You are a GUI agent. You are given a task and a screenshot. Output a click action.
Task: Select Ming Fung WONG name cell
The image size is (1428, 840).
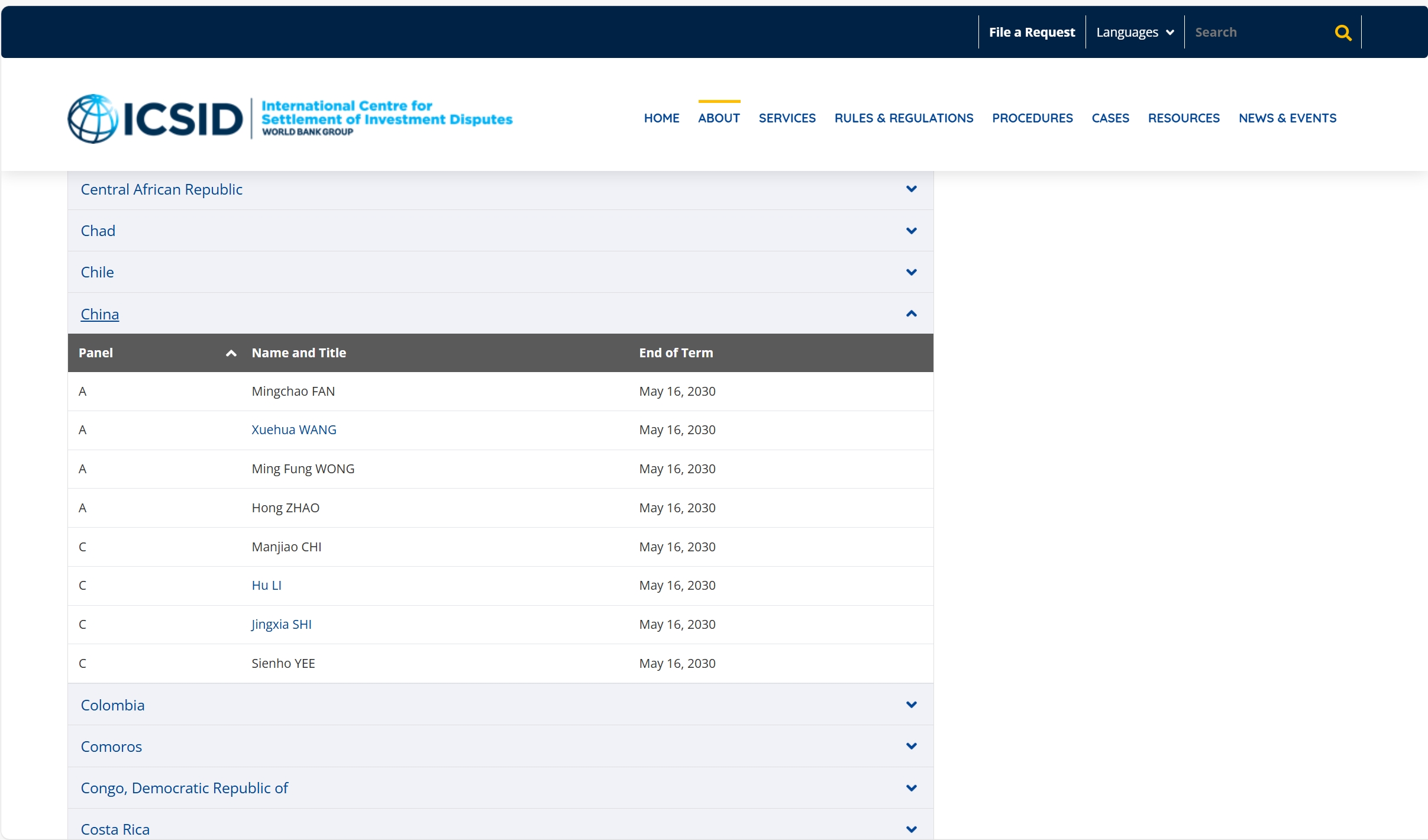click(303, 469)
